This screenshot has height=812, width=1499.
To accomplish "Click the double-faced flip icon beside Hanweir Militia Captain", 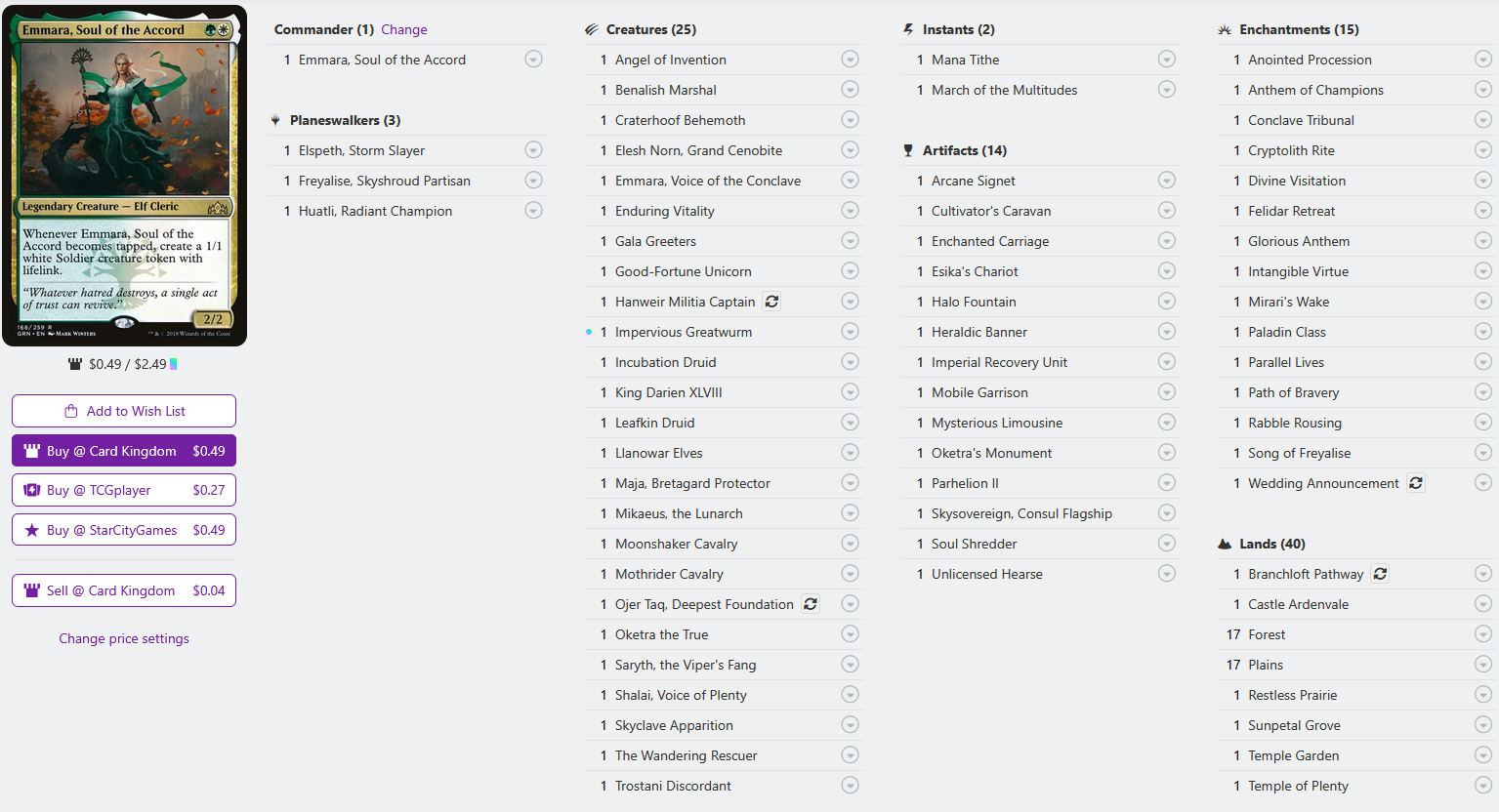I will coord(771,302).
